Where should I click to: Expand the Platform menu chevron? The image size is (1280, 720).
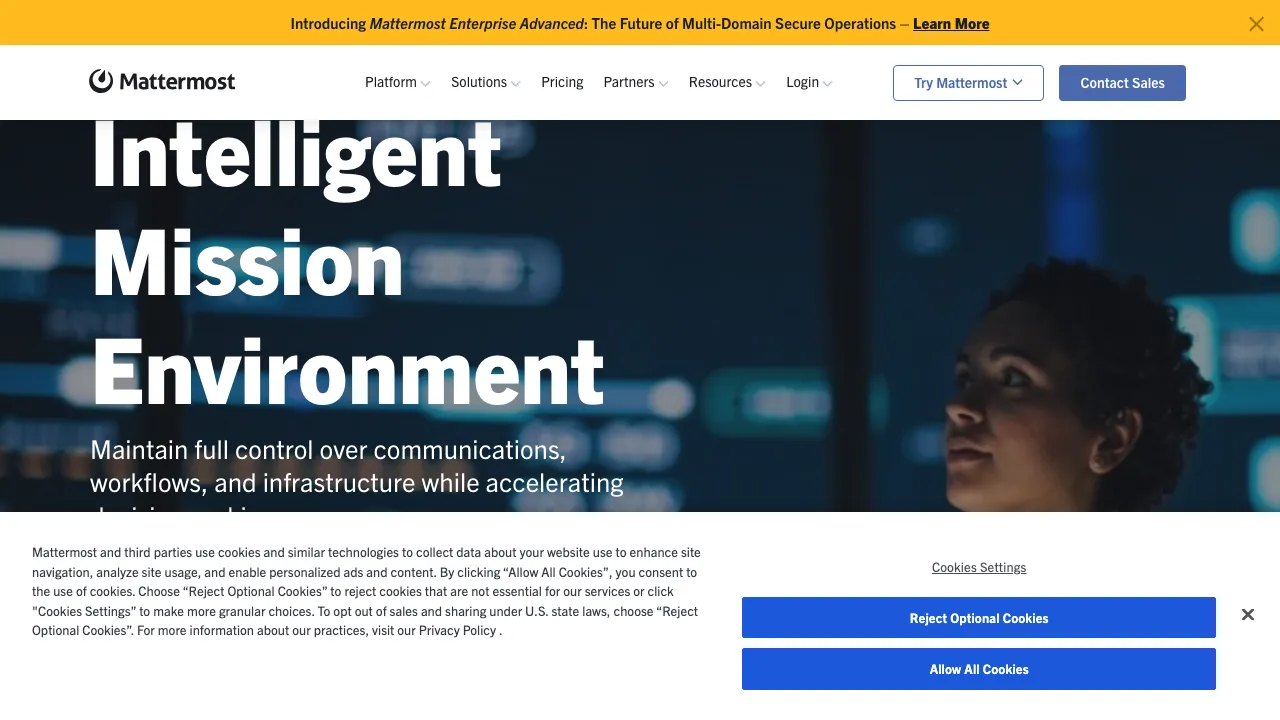coord(426,84)
